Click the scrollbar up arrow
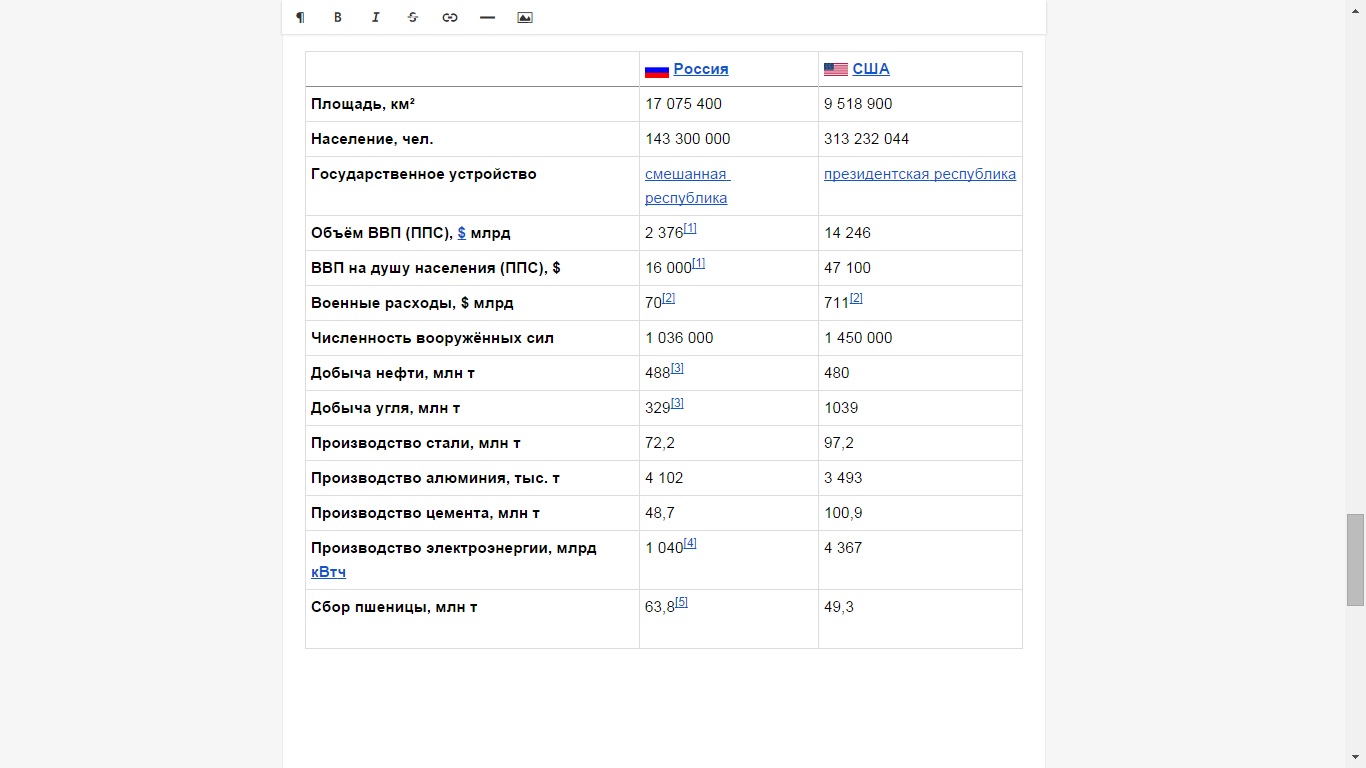This screenshot has width=1366, height=768. tap(1355, 9)
